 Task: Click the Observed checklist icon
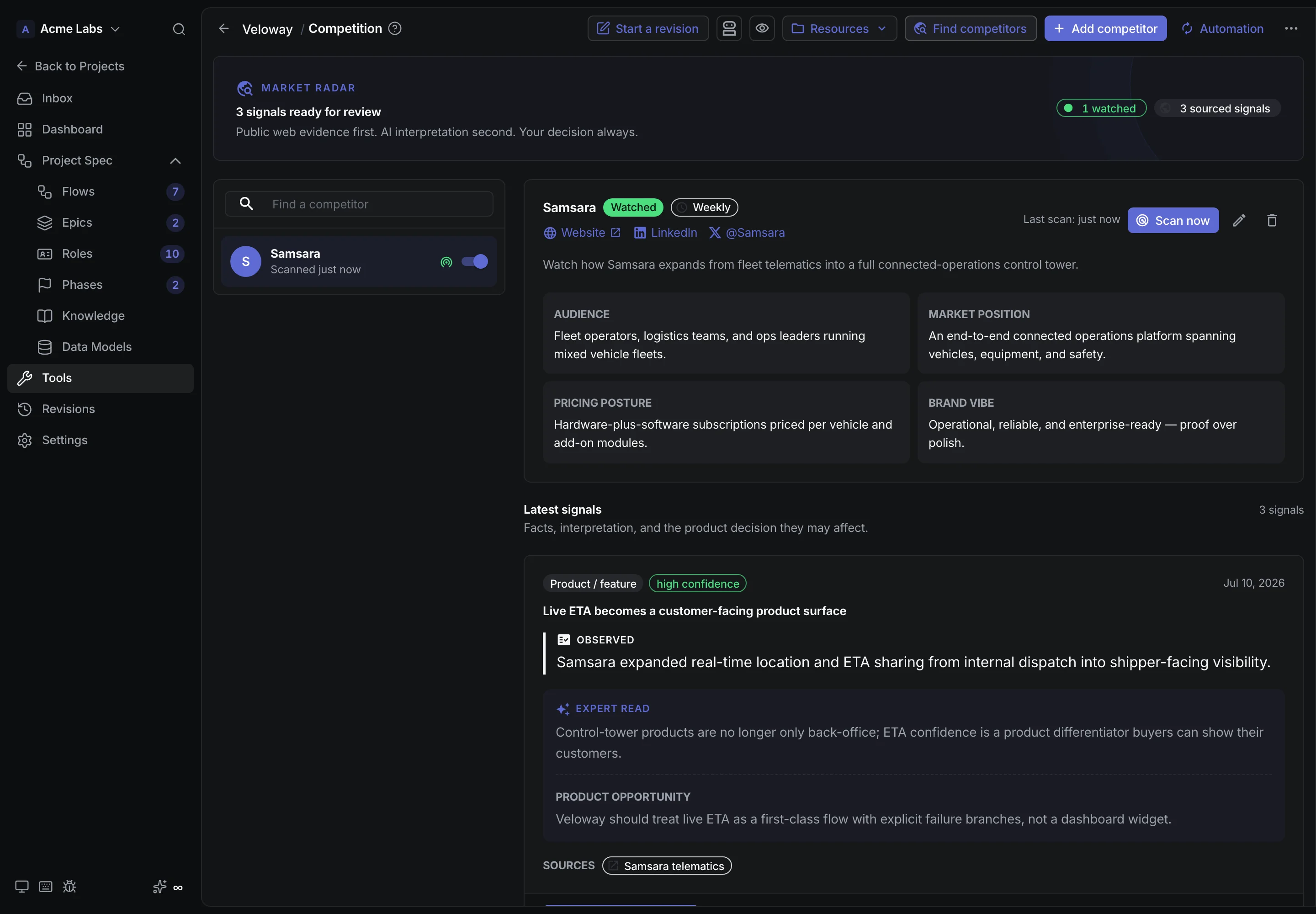point(563,640)
